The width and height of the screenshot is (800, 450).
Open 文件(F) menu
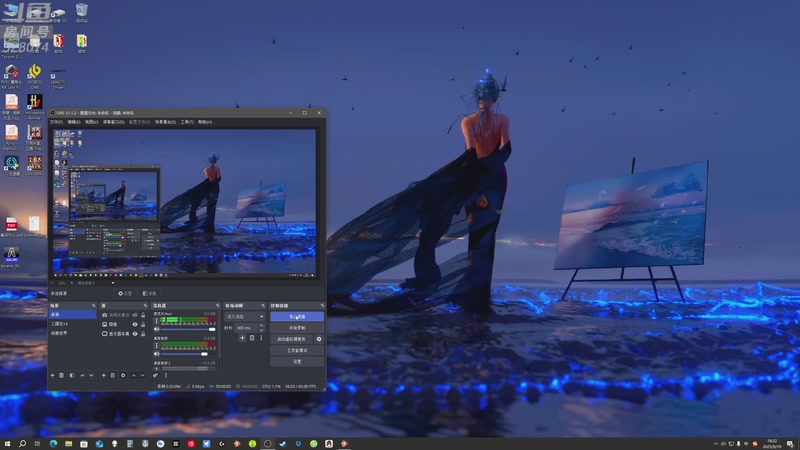pyautogui.click(x=56, y=122)
